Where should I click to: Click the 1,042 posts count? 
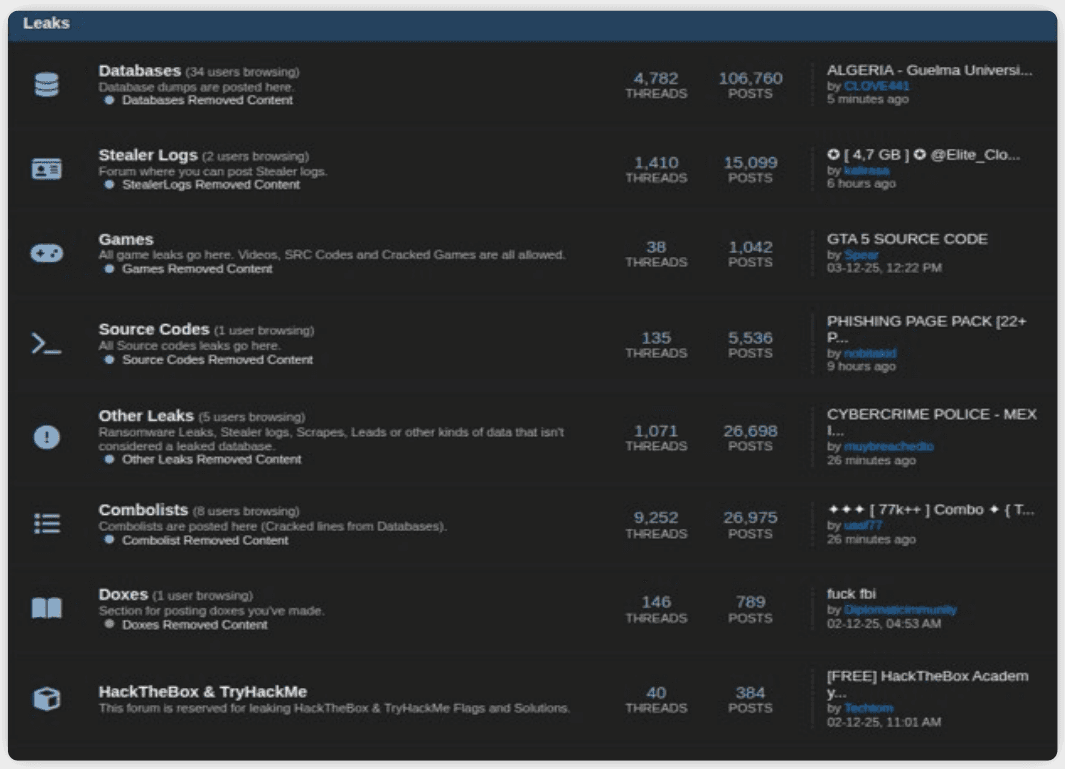(x=751, y=247)
